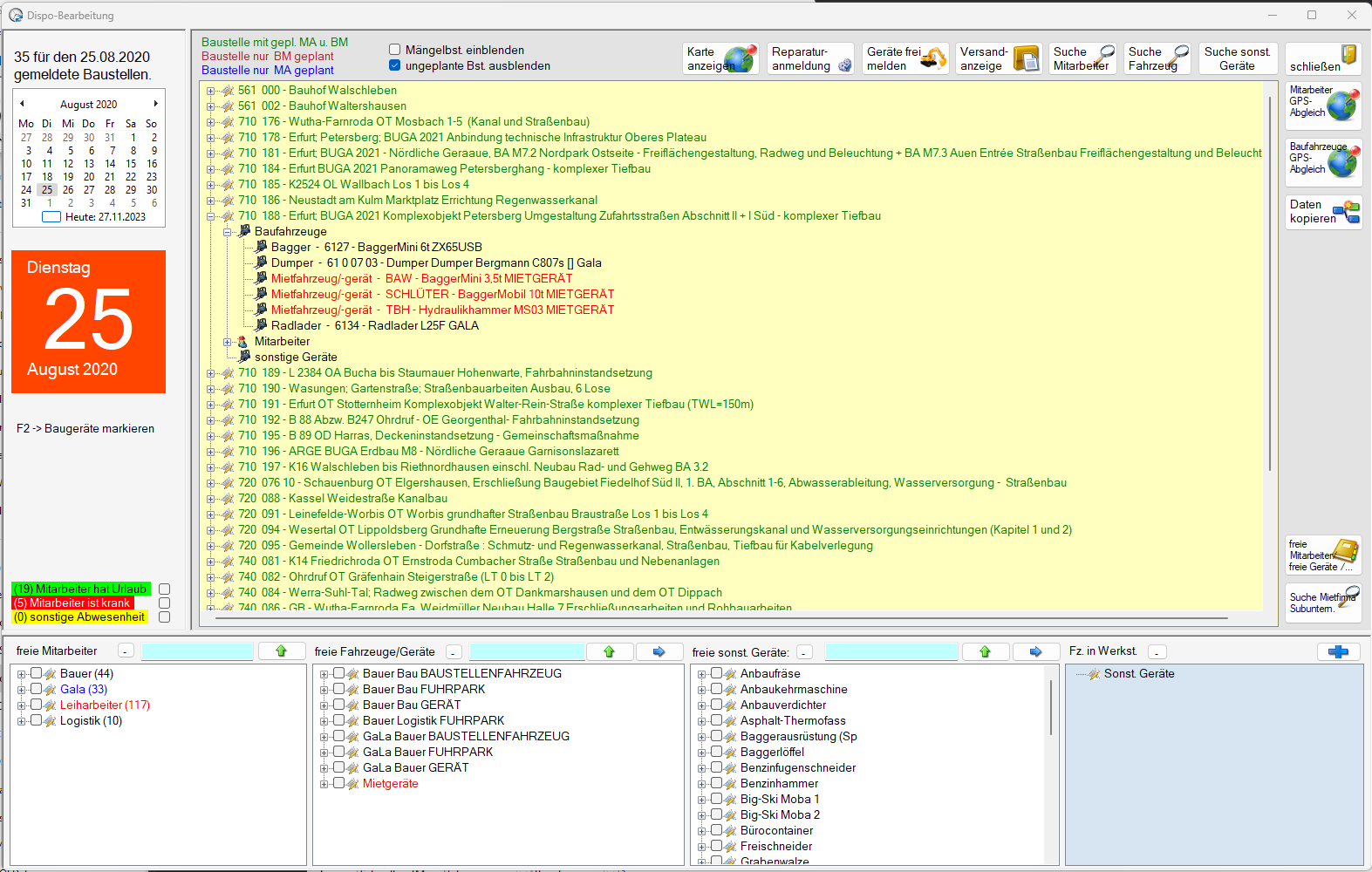Click Reparaturanmeldung toolbar button
Screen dimensions: 1372x872
810,58
